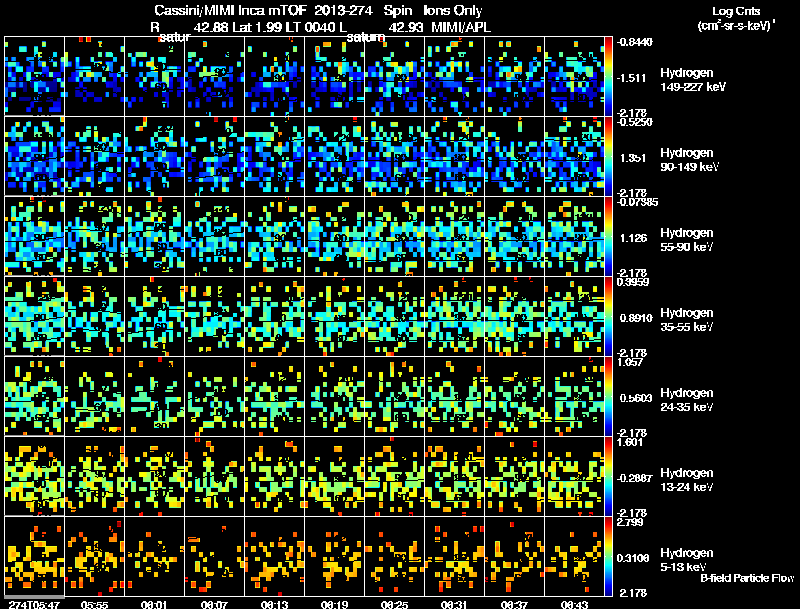Click the 'B-field Particle Flow' label
800x609 pixels.
pyautogui.click(x=747, y=578)
